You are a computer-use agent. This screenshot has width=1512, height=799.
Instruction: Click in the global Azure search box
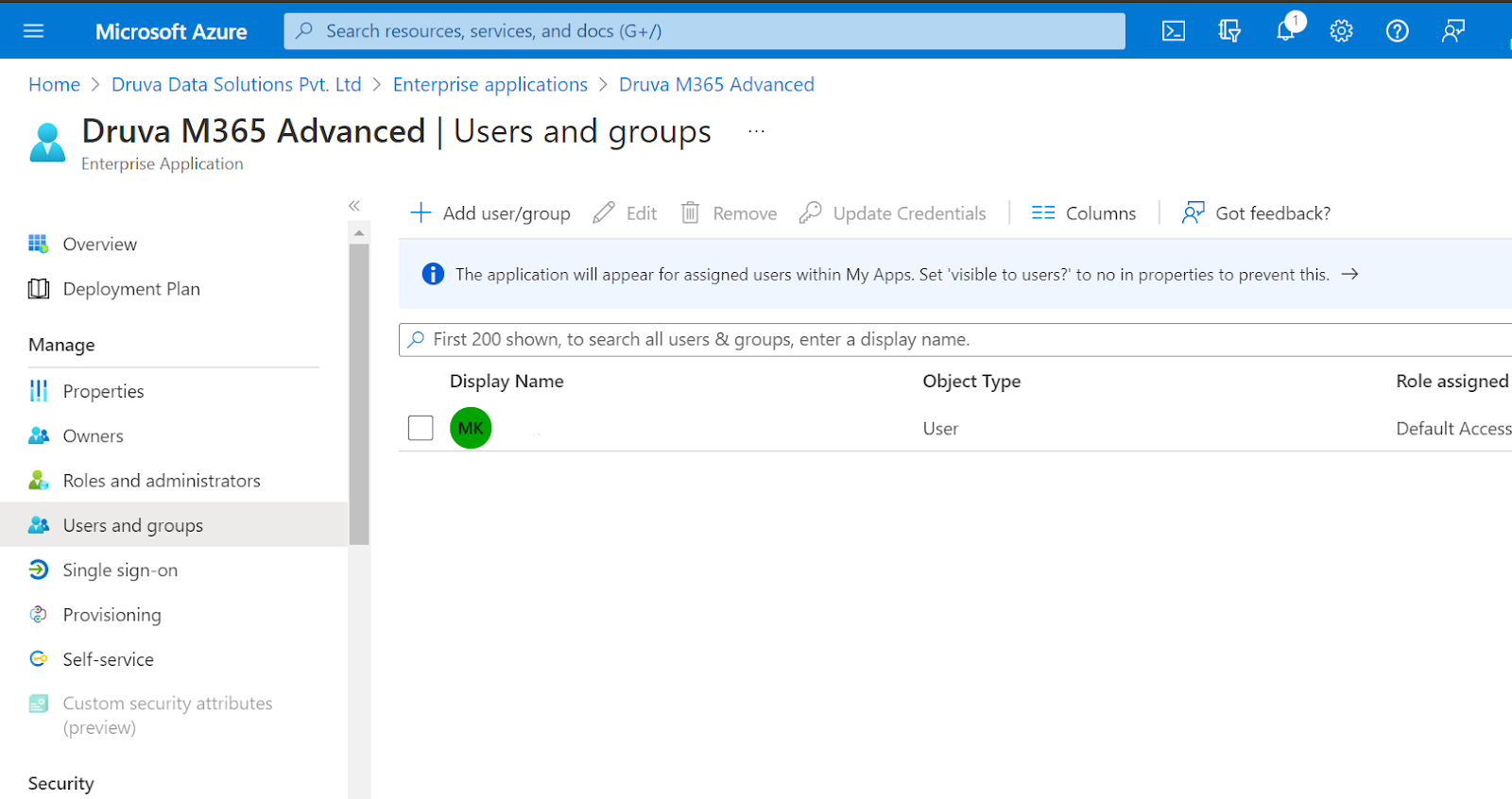704,31
